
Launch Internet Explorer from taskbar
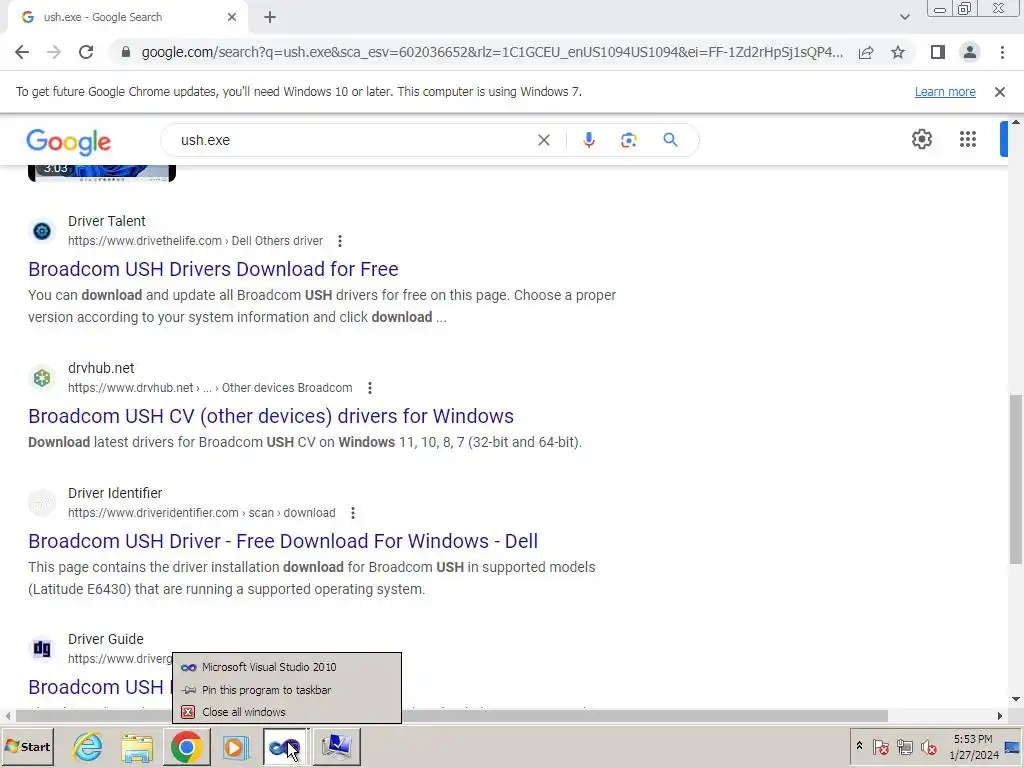tap(88, 746)
